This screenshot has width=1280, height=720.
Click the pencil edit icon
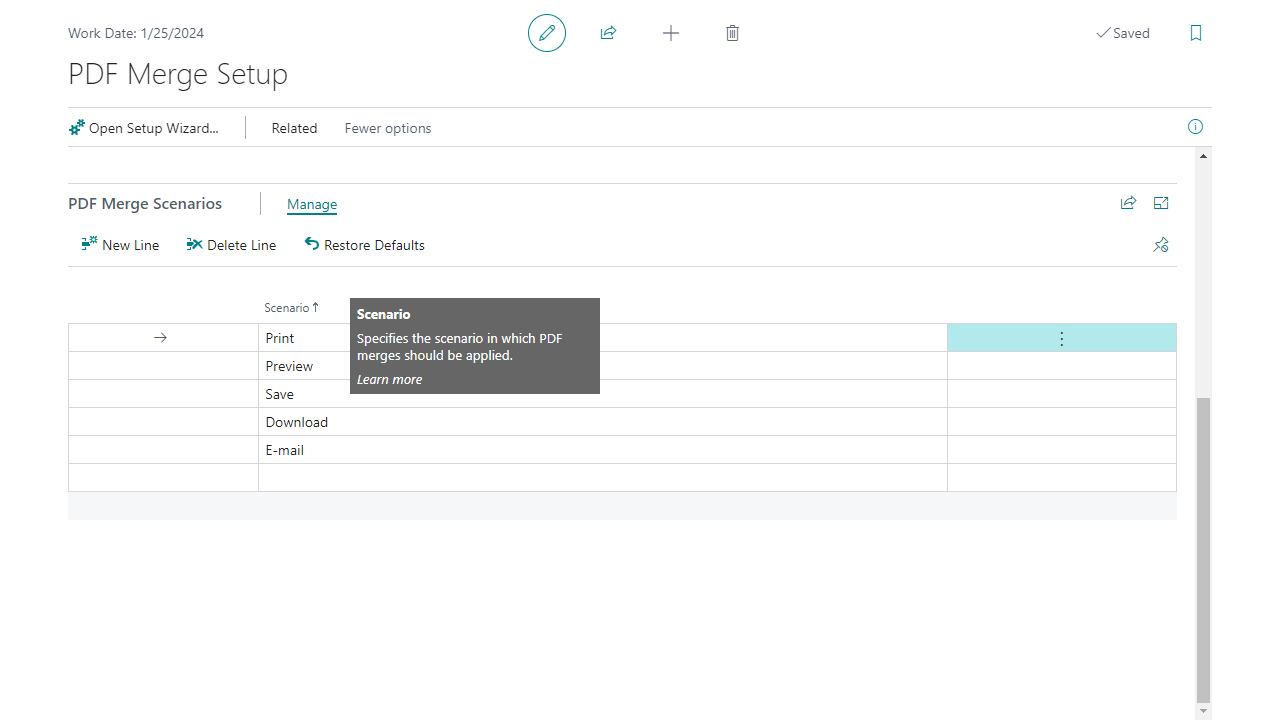tap(547, 33)
